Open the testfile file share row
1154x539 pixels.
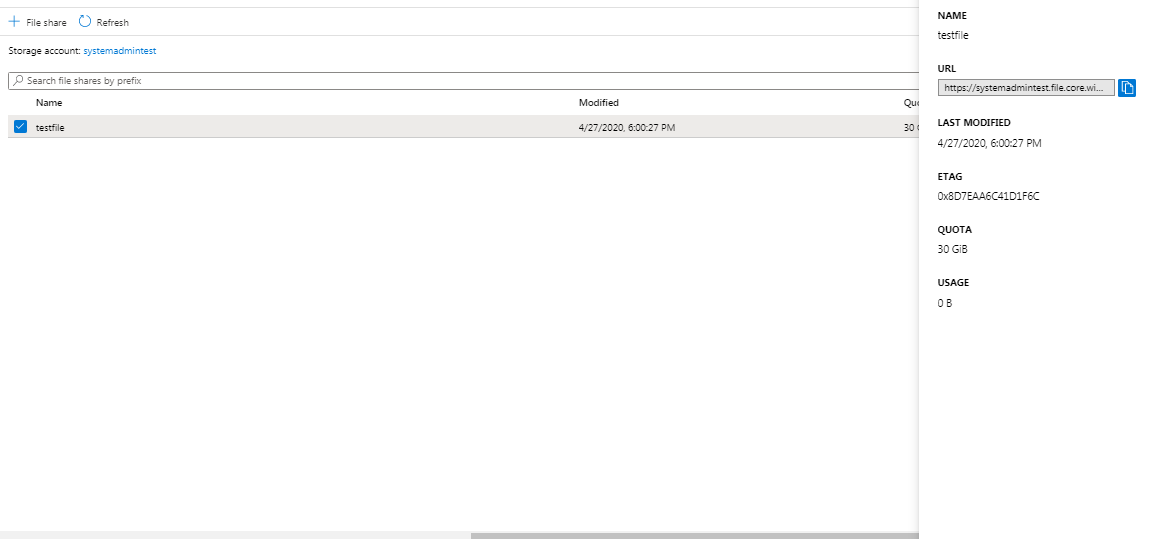click(x=50, y=128)
